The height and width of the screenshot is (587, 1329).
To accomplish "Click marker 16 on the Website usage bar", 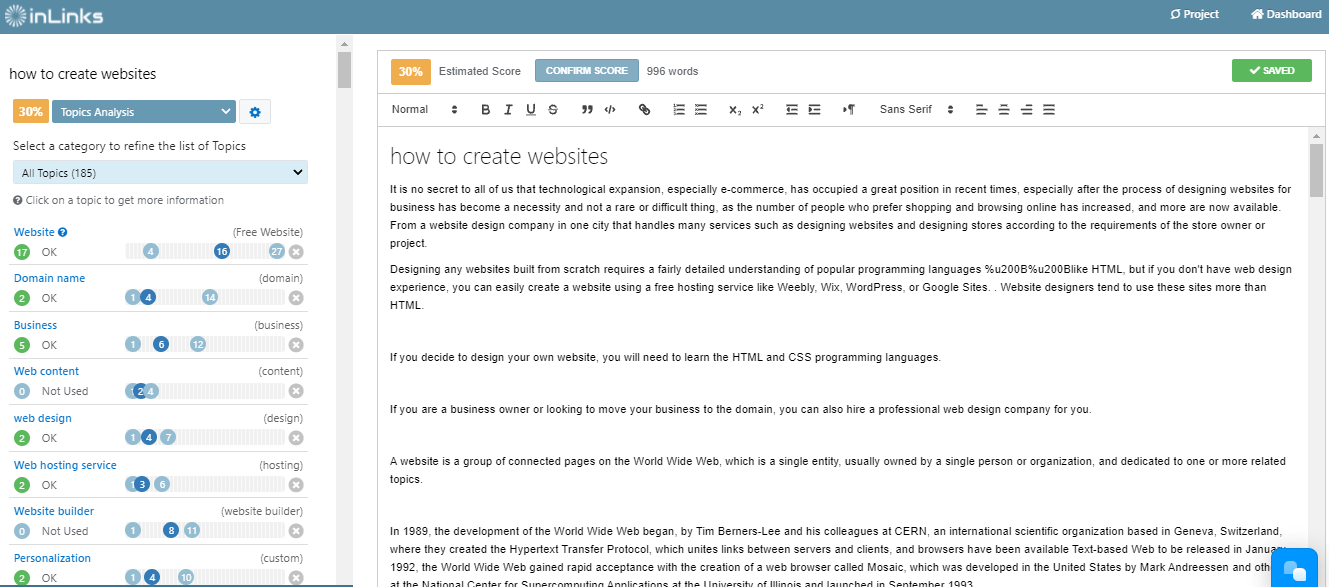I will click(x=222, y=251).
